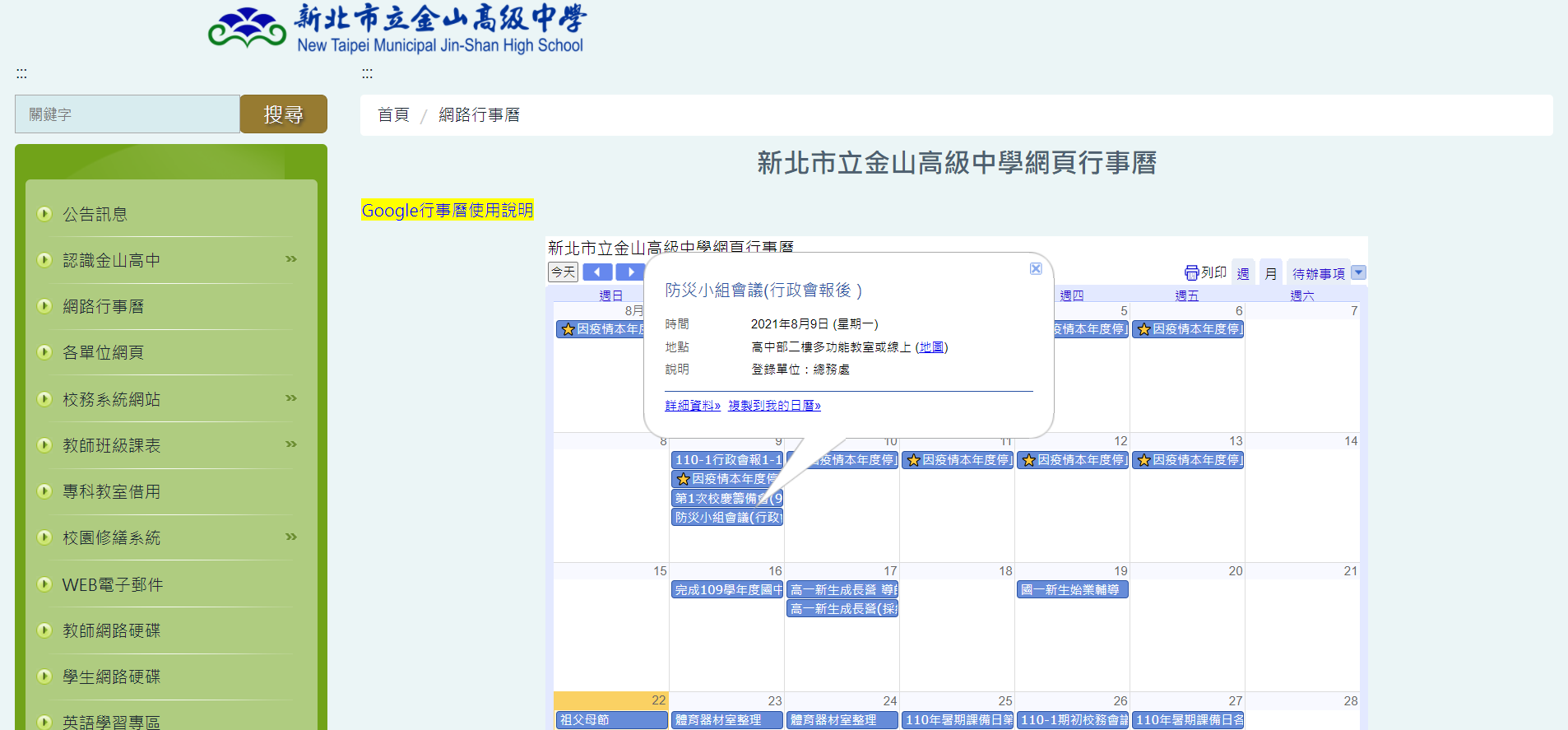Open 專科教室借用 sidebar menu item
1568x730 pixels.
click(x=112, y=491)
